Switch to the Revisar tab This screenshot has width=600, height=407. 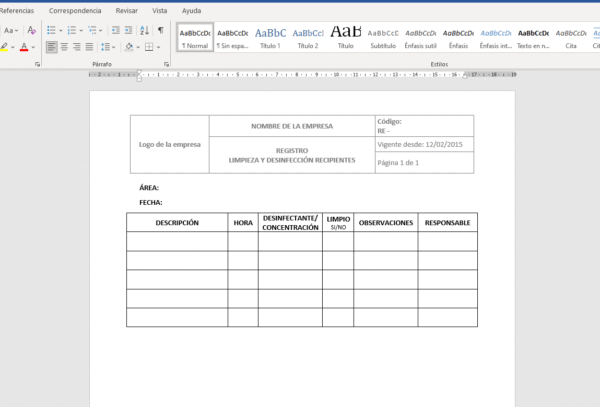[127, 11]
